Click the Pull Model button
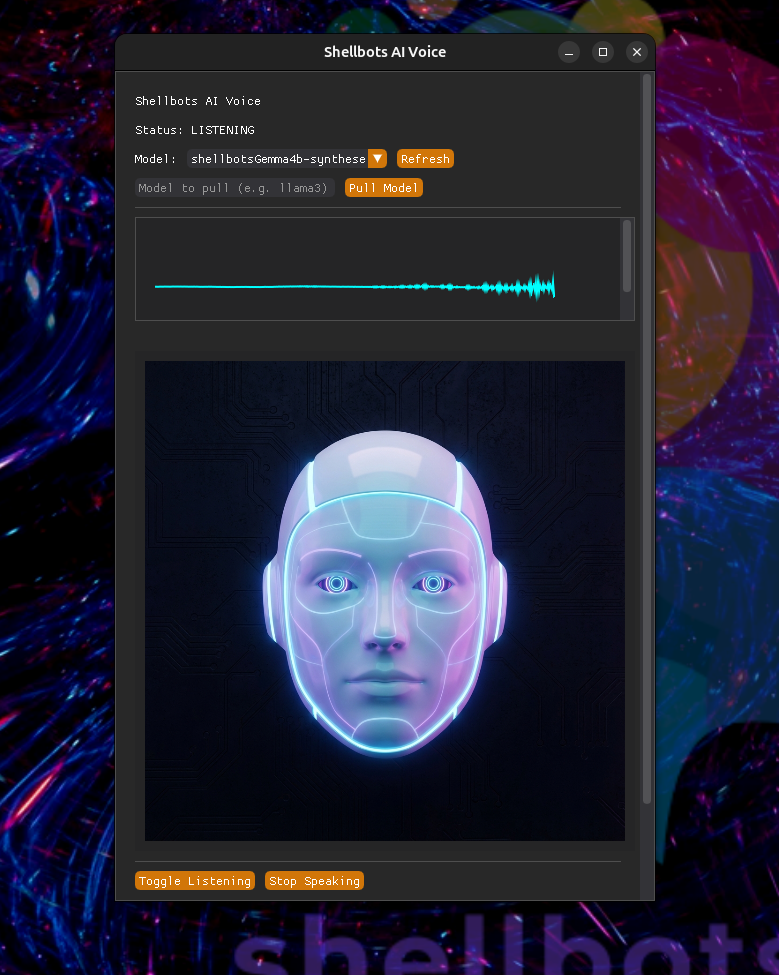The image size is (779, 975). point(384,188)
